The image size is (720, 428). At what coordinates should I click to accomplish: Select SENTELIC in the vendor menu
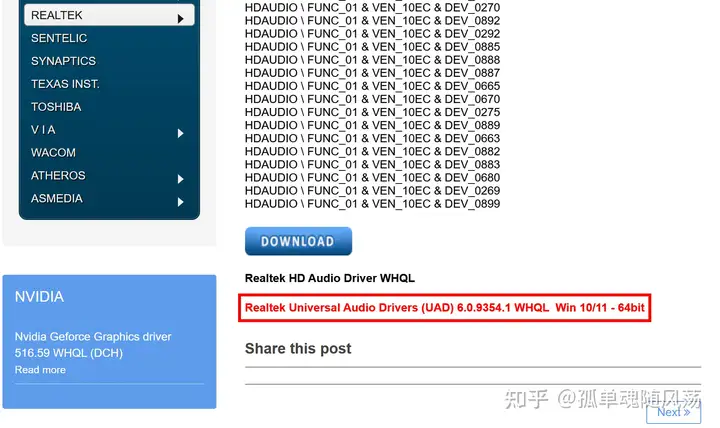coord(59,38)
